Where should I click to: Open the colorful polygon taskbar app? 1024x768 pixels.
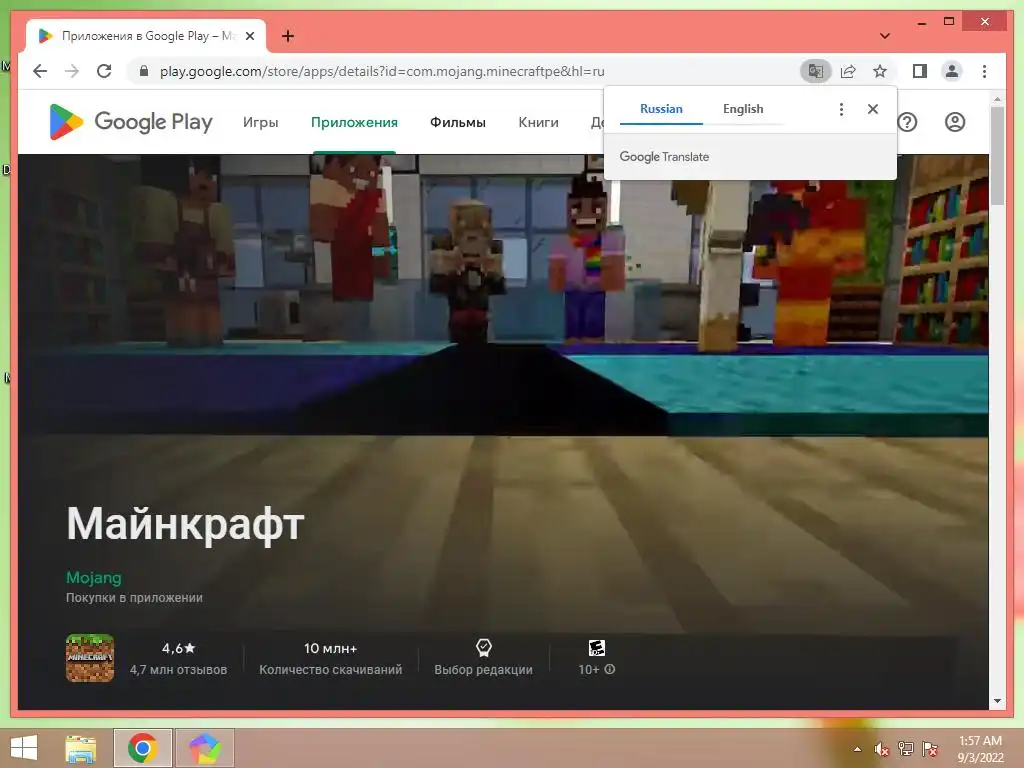[x=204, y=748]
